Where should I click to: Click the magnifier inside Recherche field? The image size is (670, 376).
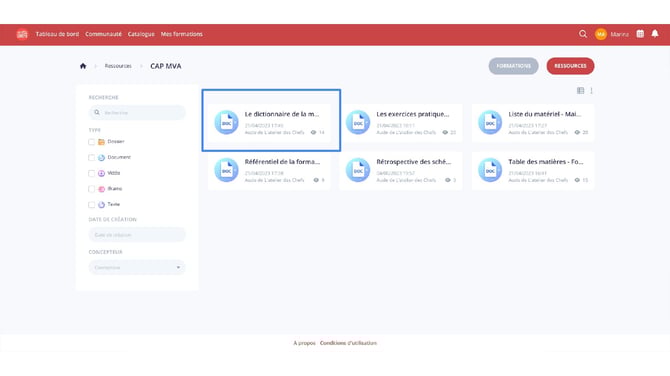[x=97, y=112]
